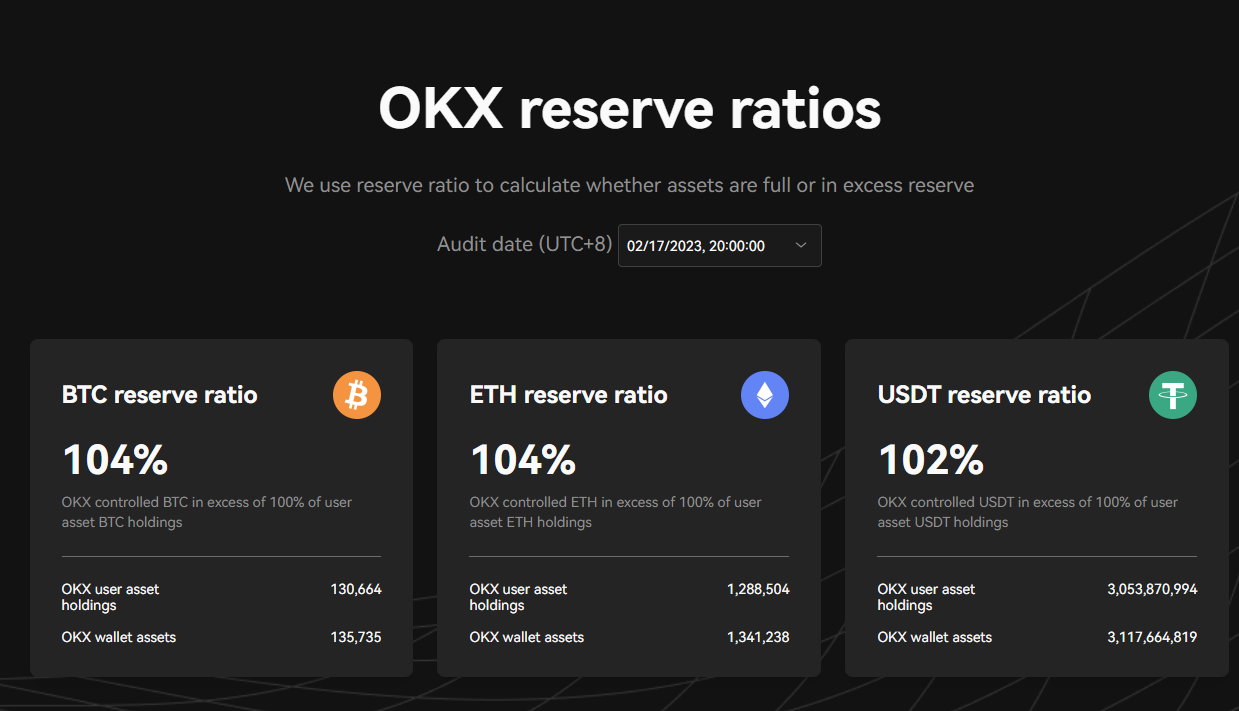Click the 104% value in ETH card
Image resolution: width=1239 pixels, height=711 pixels.
(x=523, y=460)
